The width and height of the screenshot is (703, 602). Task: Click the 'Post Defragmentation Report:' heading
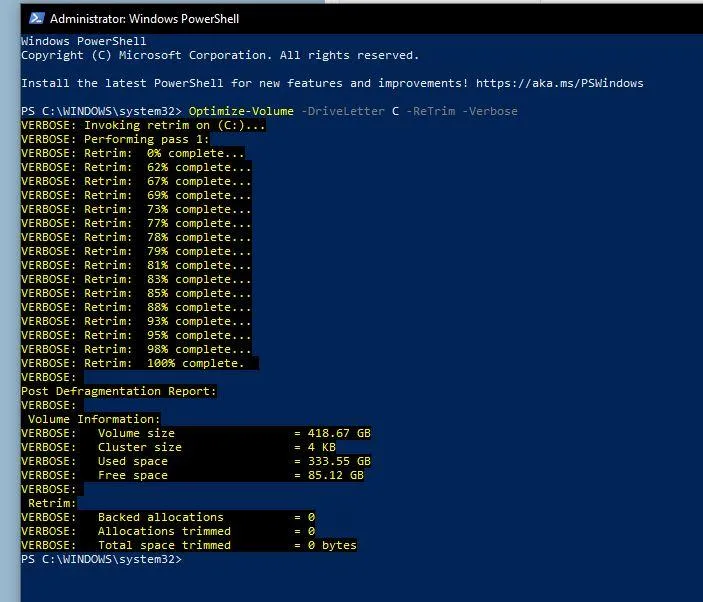119,391
